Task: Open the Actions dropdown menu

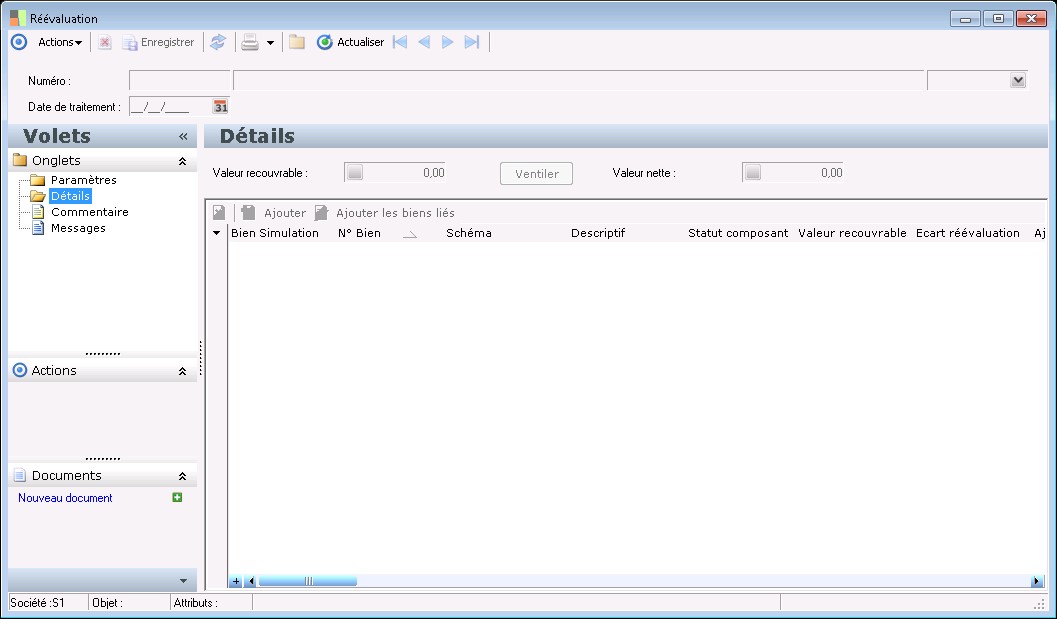Action: [59, 42]
